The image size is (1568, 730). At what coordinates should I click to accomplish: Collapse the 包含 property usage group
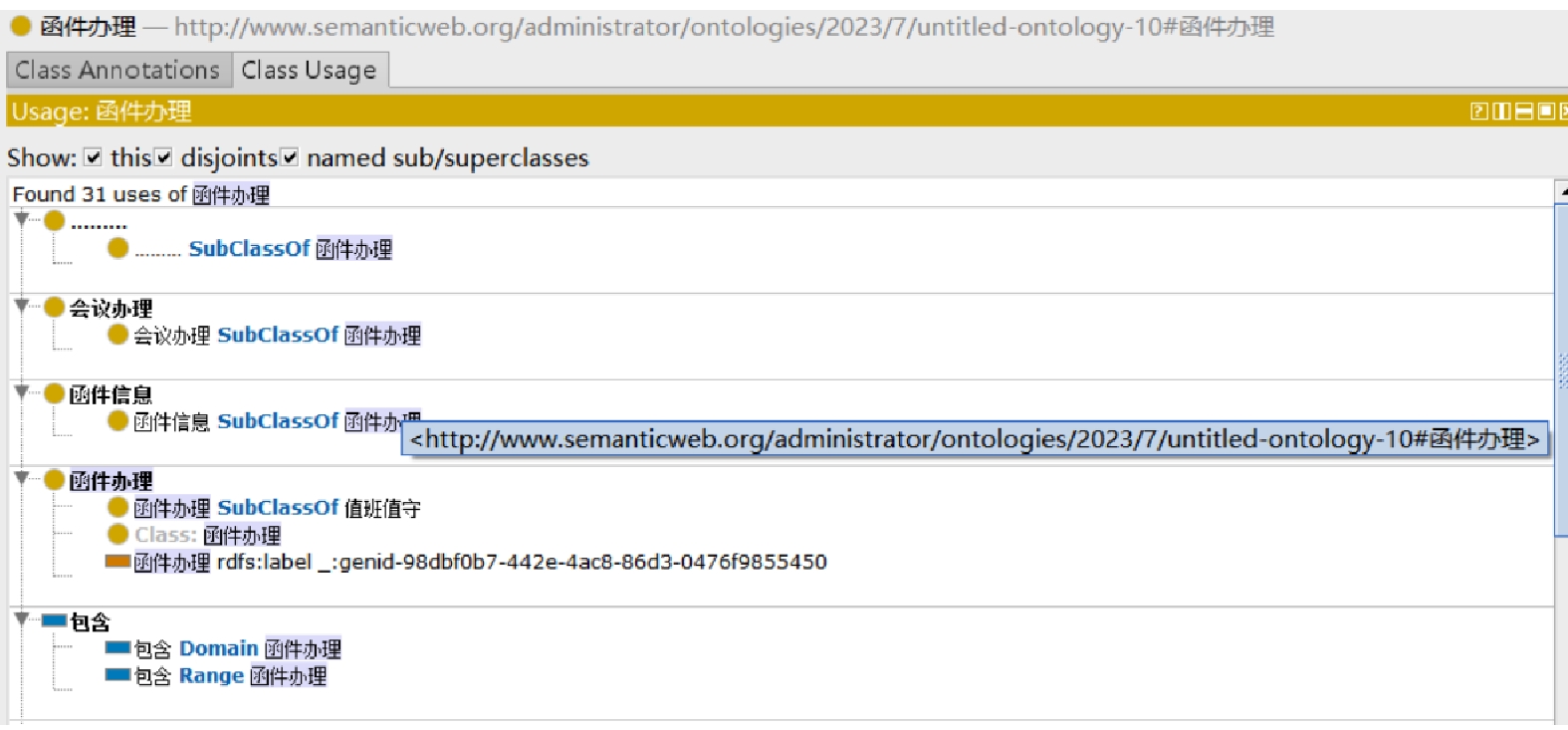(x=22, y=619)
